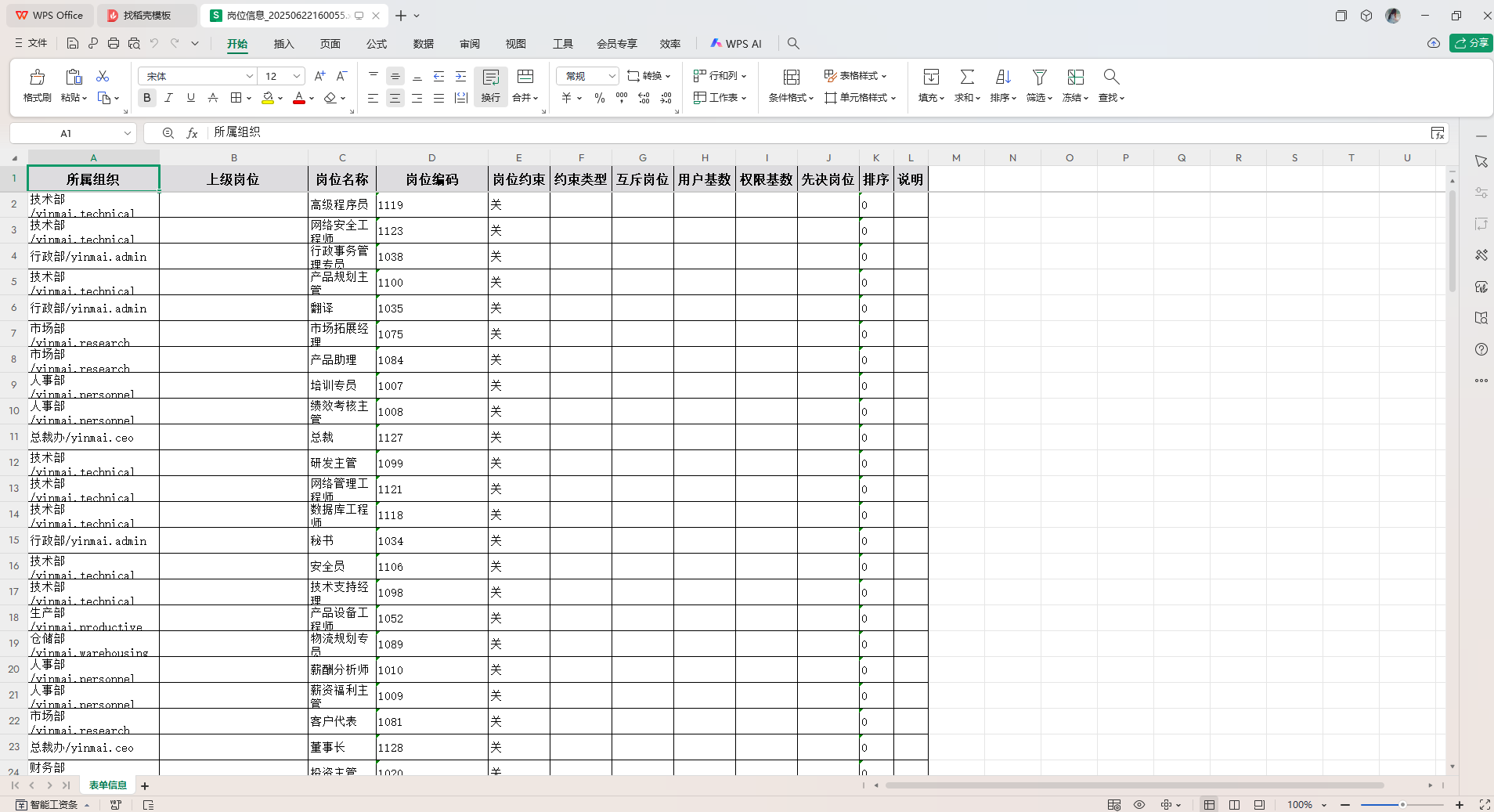Open the font name dropdown

click(249, 77)
